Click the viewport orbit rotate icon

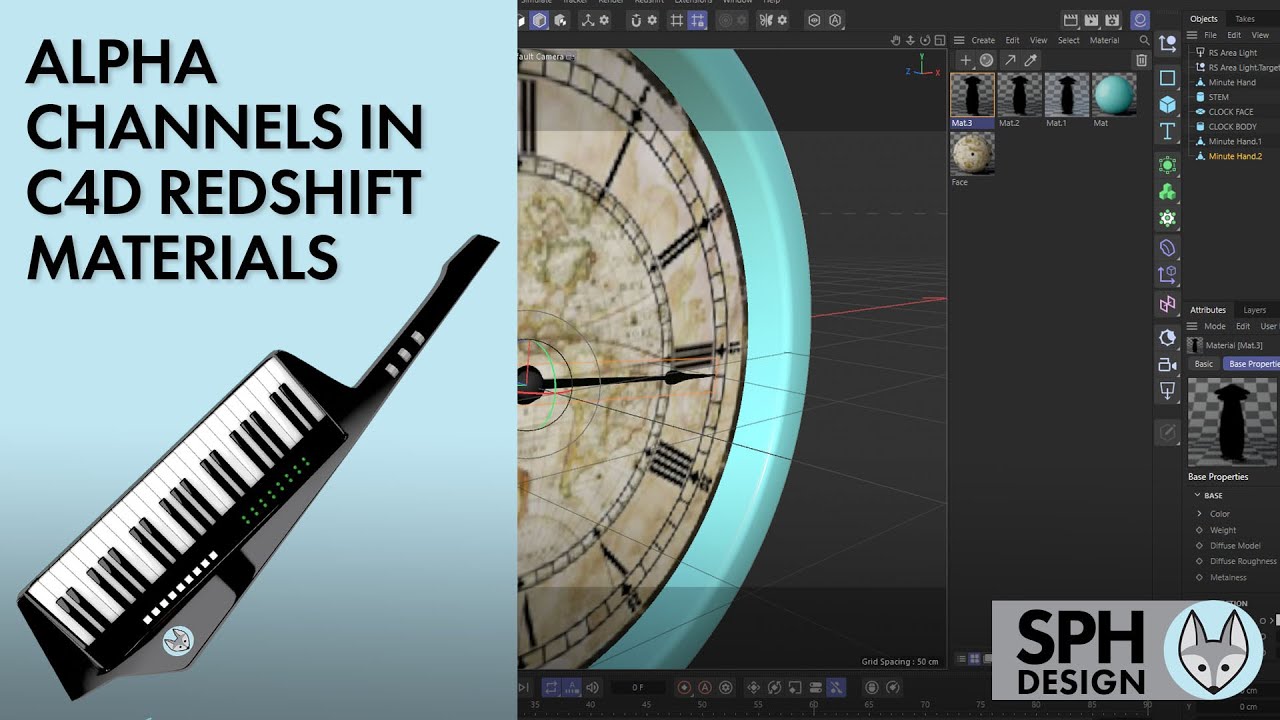point(925,41)
